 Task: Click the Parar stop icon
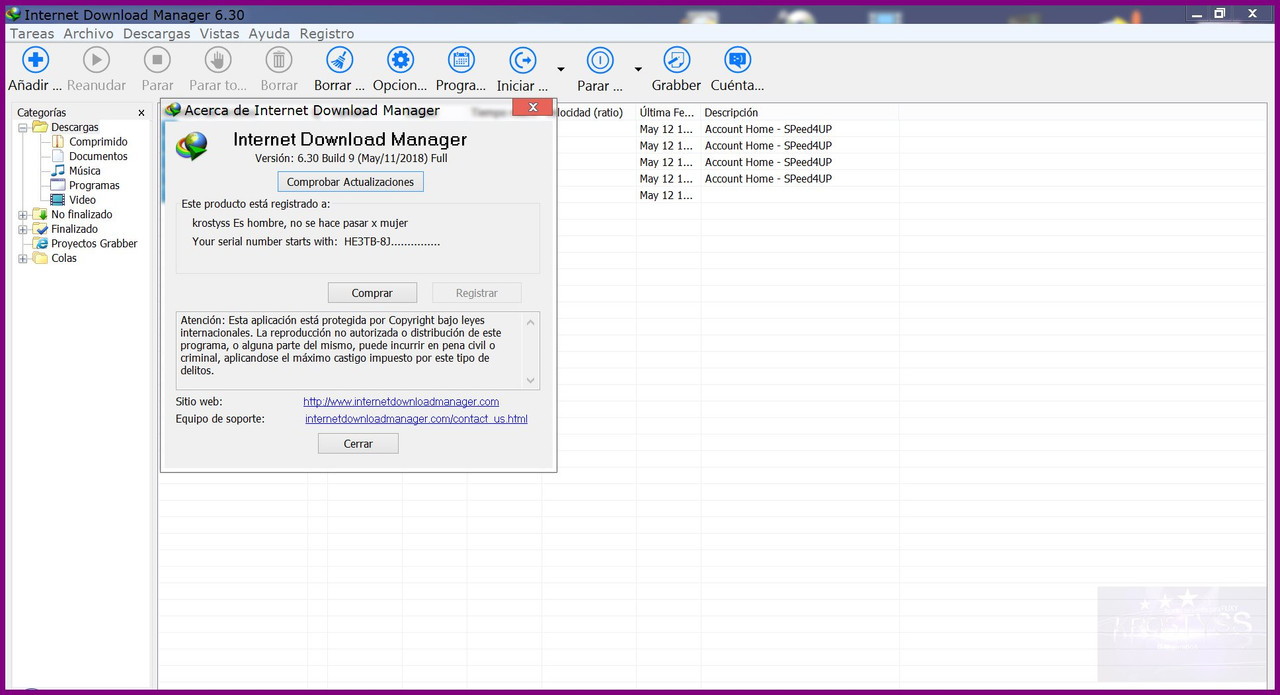pyautogui.click(x=158, y=60)
